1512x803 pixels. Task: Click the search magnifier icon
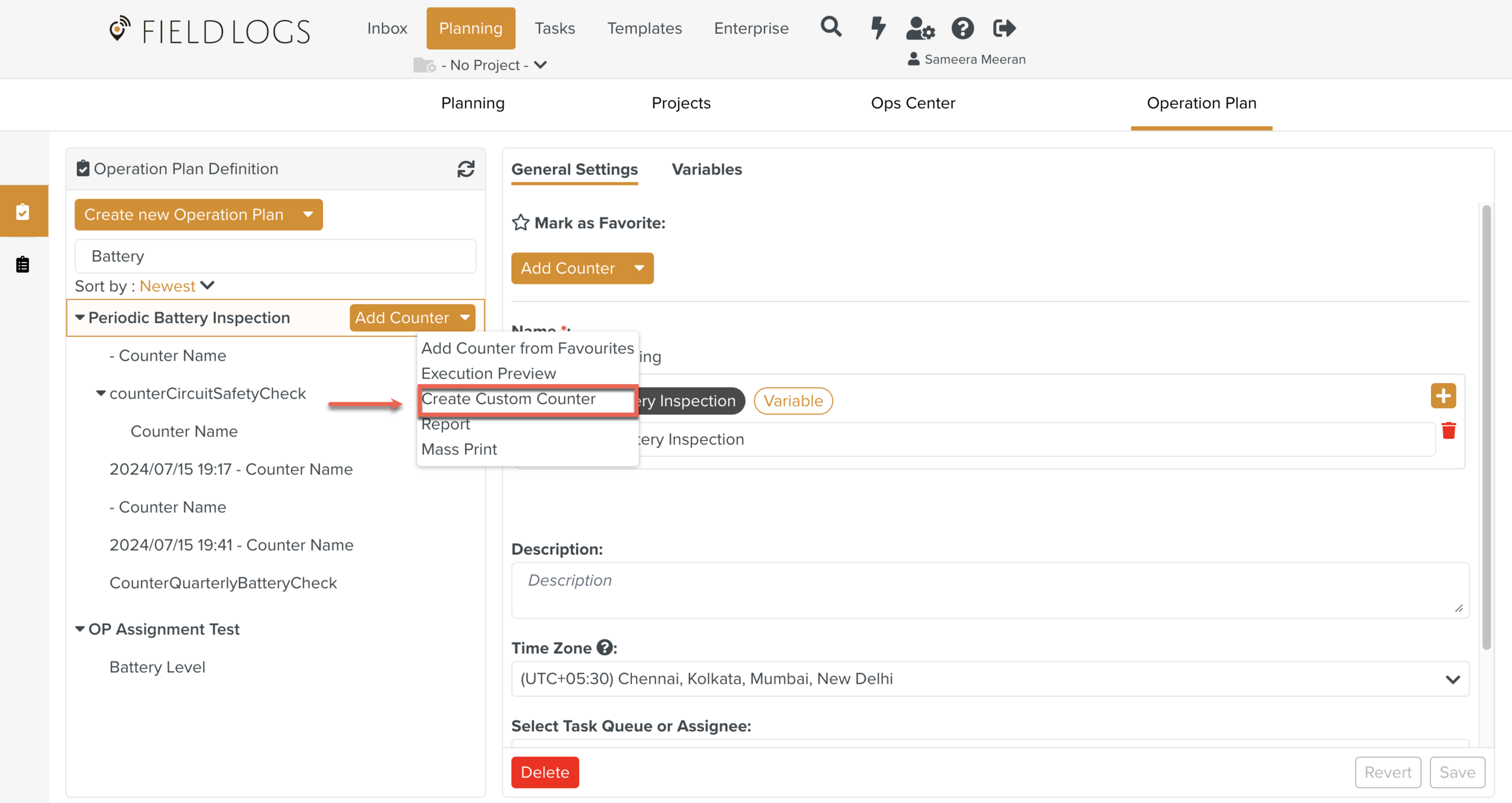coord(831,27)
